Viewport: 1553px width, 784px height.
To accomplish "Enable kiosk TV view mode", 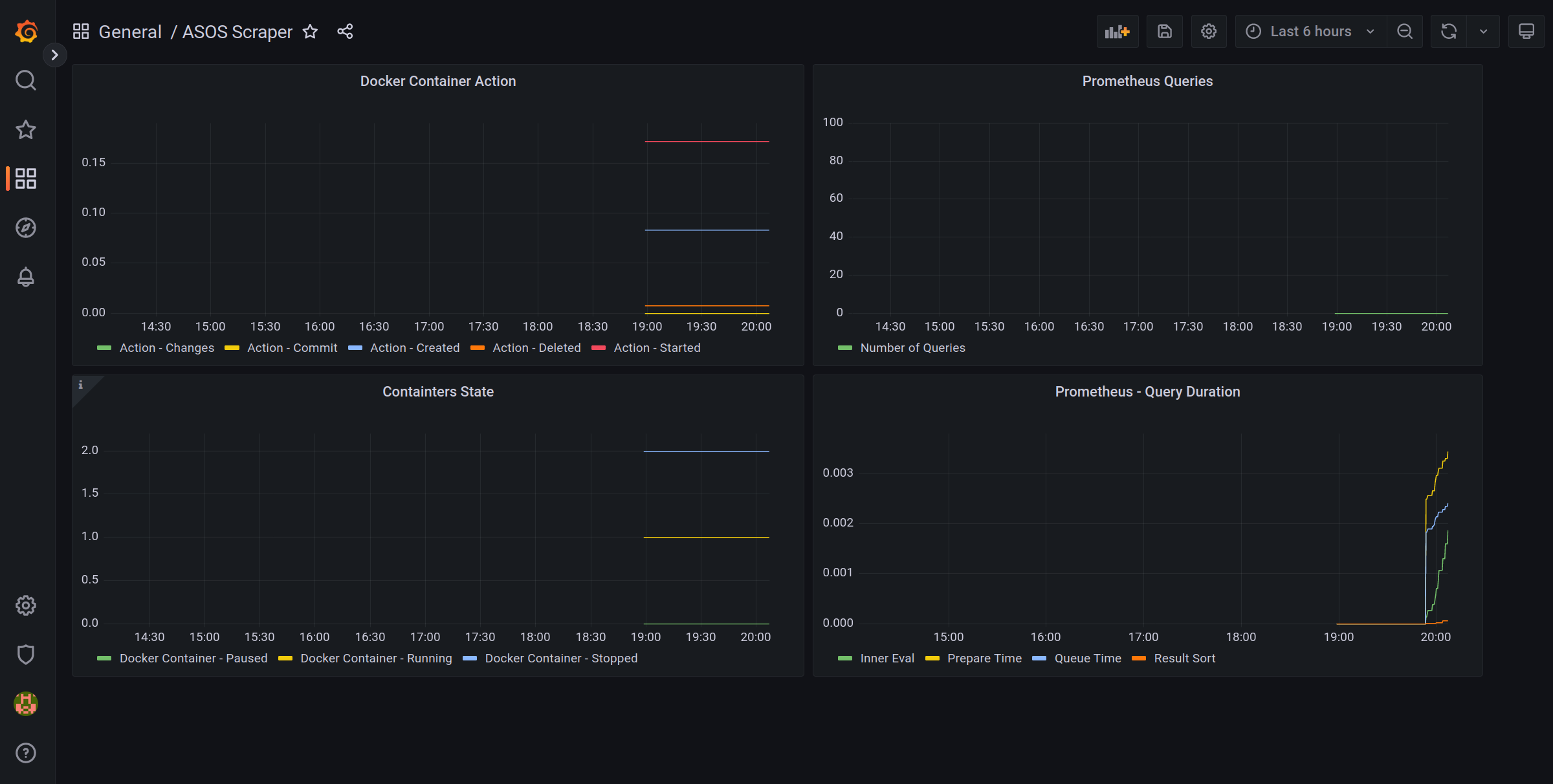I will (1526, 31).
